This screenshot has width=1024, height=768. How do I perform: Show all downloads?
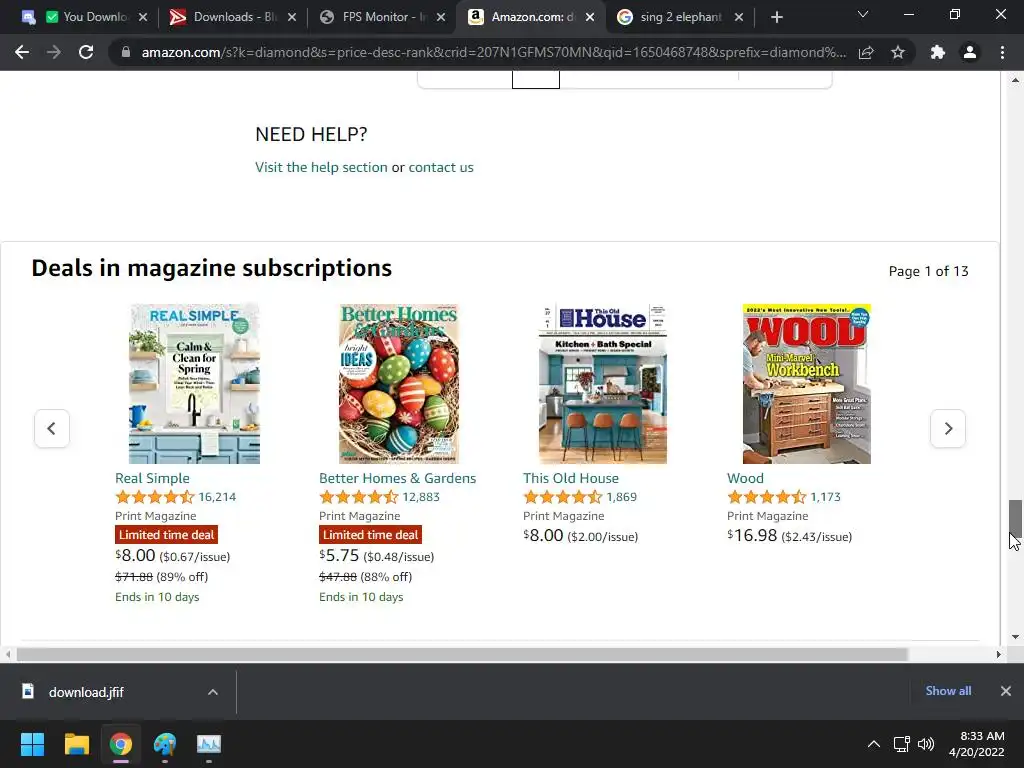(x=948, y=691)
